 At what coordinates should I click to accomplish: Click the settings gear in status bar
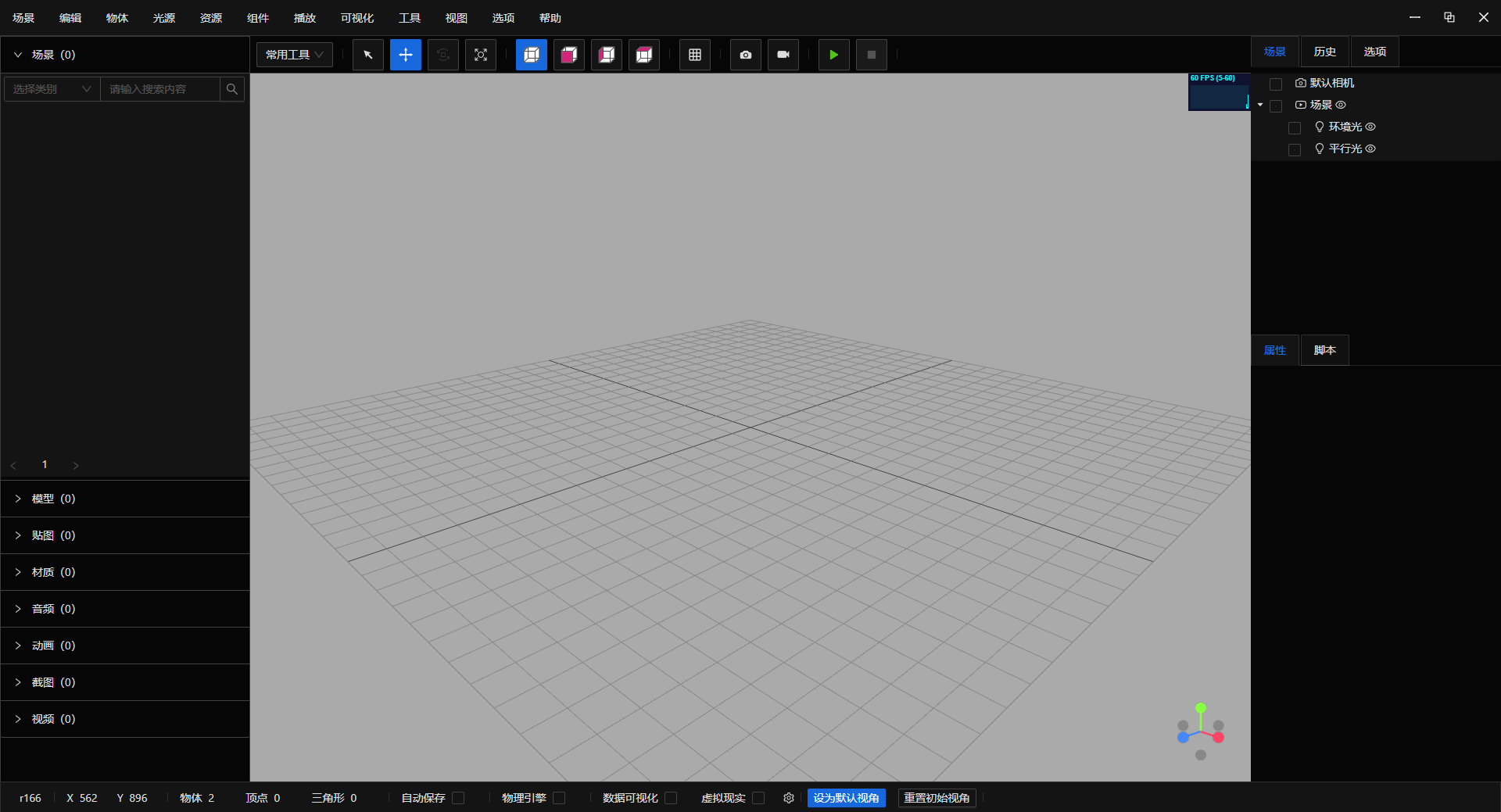pyautogui.click(x=788, y=798)
